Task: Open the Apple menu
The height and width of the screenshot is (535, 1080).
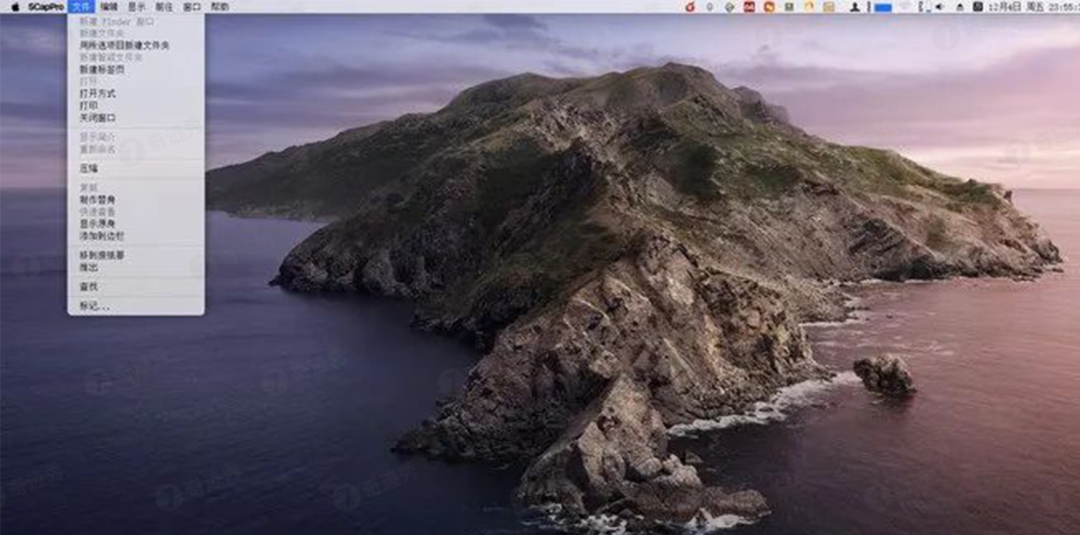Action: [x=15, y=7]
